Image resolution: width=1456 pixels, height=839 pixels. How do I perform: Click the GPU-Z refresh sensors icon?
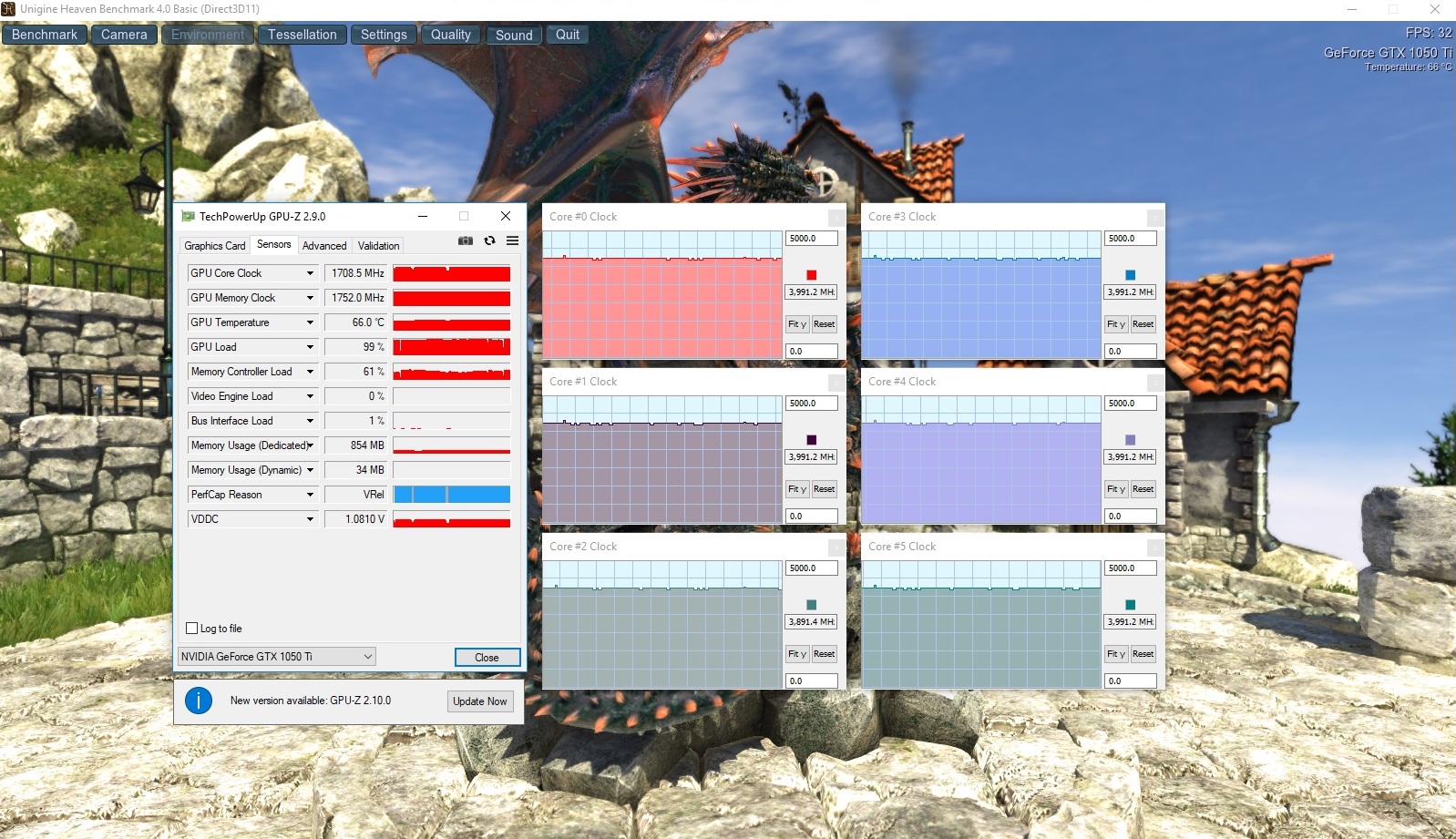click(489, 240)
